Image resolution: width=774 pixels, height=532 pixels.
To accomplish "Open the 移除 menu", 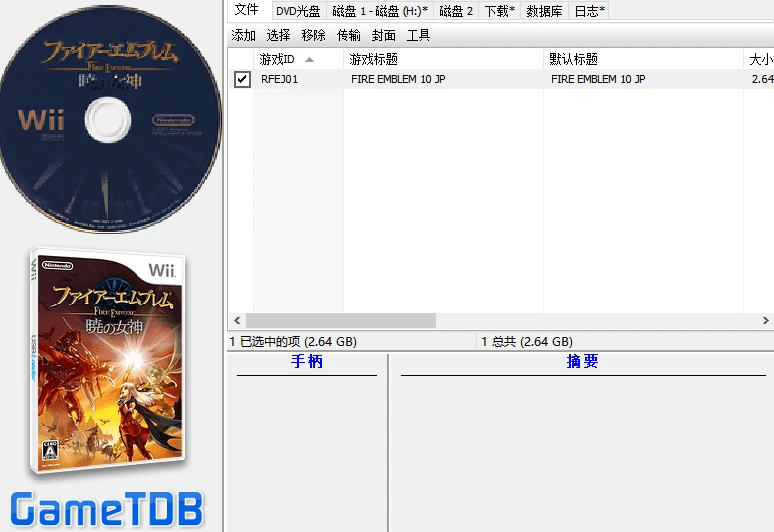I will [313, 35].
